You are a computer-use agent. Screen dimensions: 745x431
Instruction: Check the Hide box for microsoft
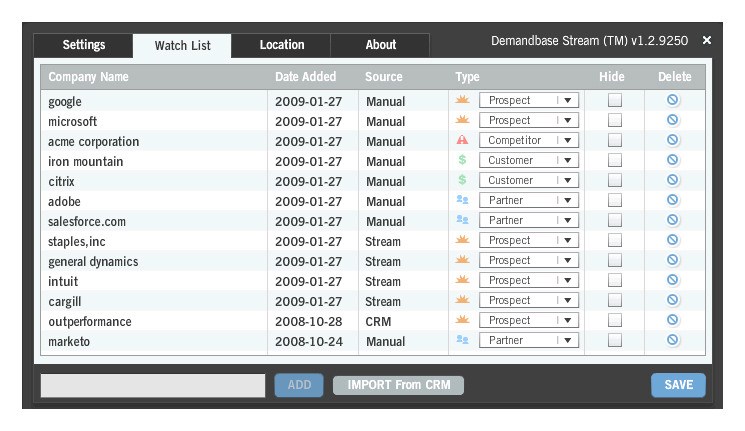coord(615,120)
